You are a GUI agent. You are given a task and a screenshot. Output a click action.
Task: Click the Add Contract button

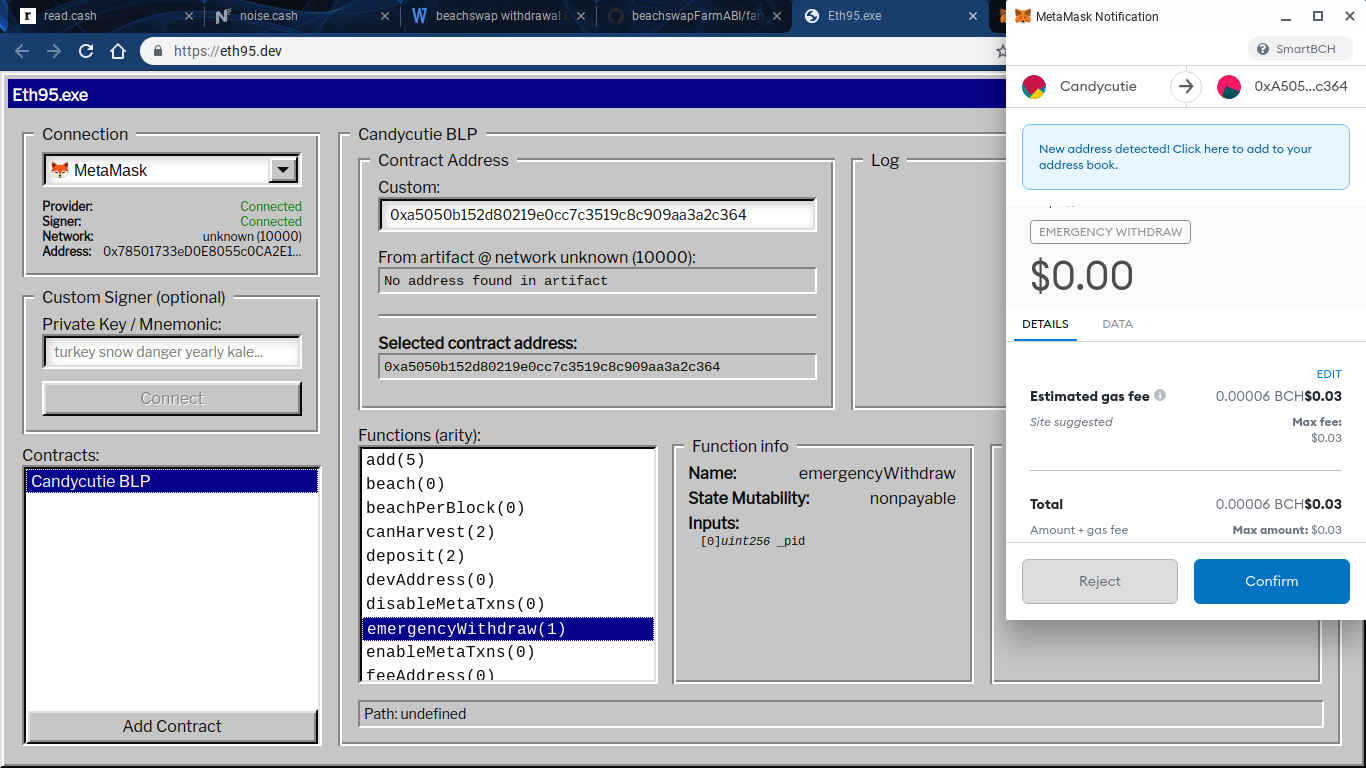click(x=172, y=726)
